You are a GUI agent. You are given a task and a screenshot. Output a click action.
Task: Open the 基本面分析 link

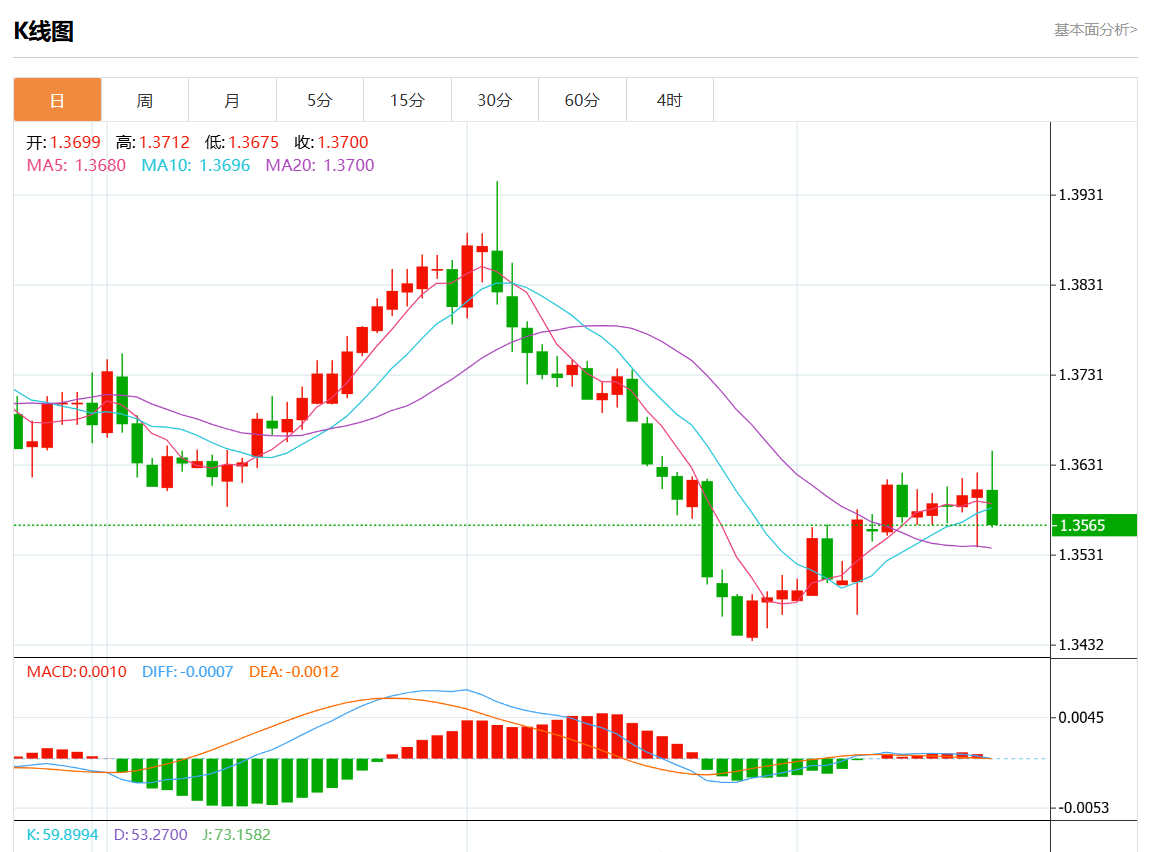(1095, 30)
